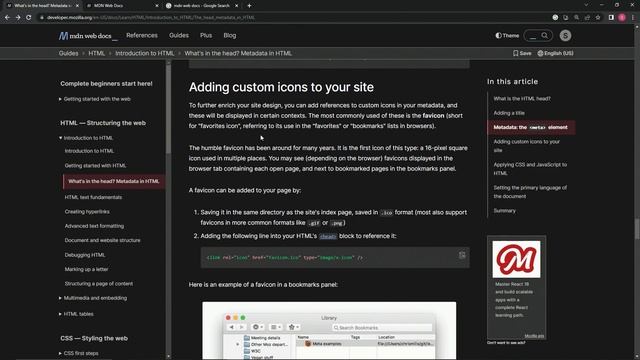
Task: Bookmark this page with the star icon
Action: pyautogui.click(x=598, y=18)
